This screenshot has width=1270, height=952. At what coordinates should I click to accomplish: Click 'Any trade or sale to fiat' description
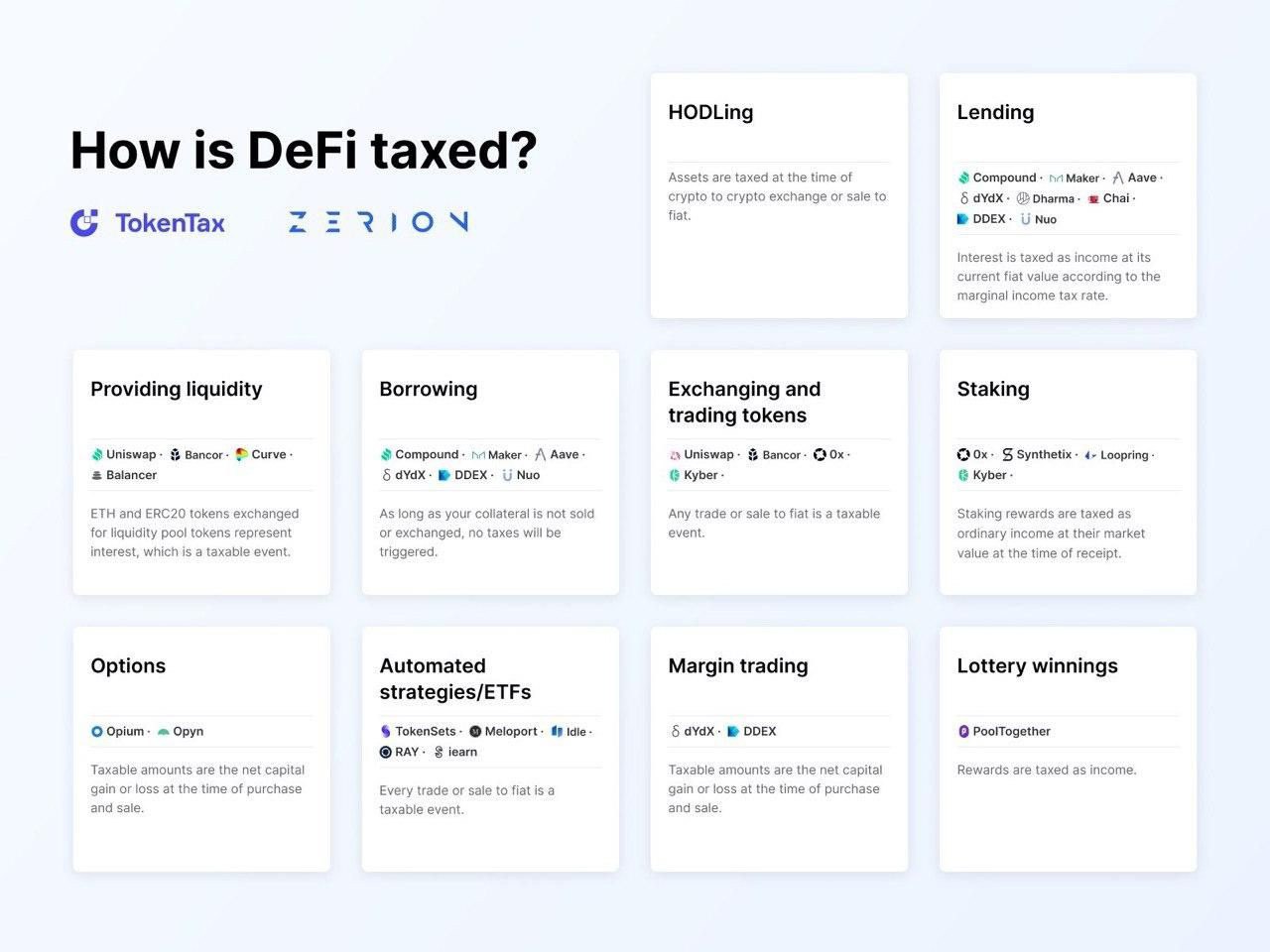[774, 523]
